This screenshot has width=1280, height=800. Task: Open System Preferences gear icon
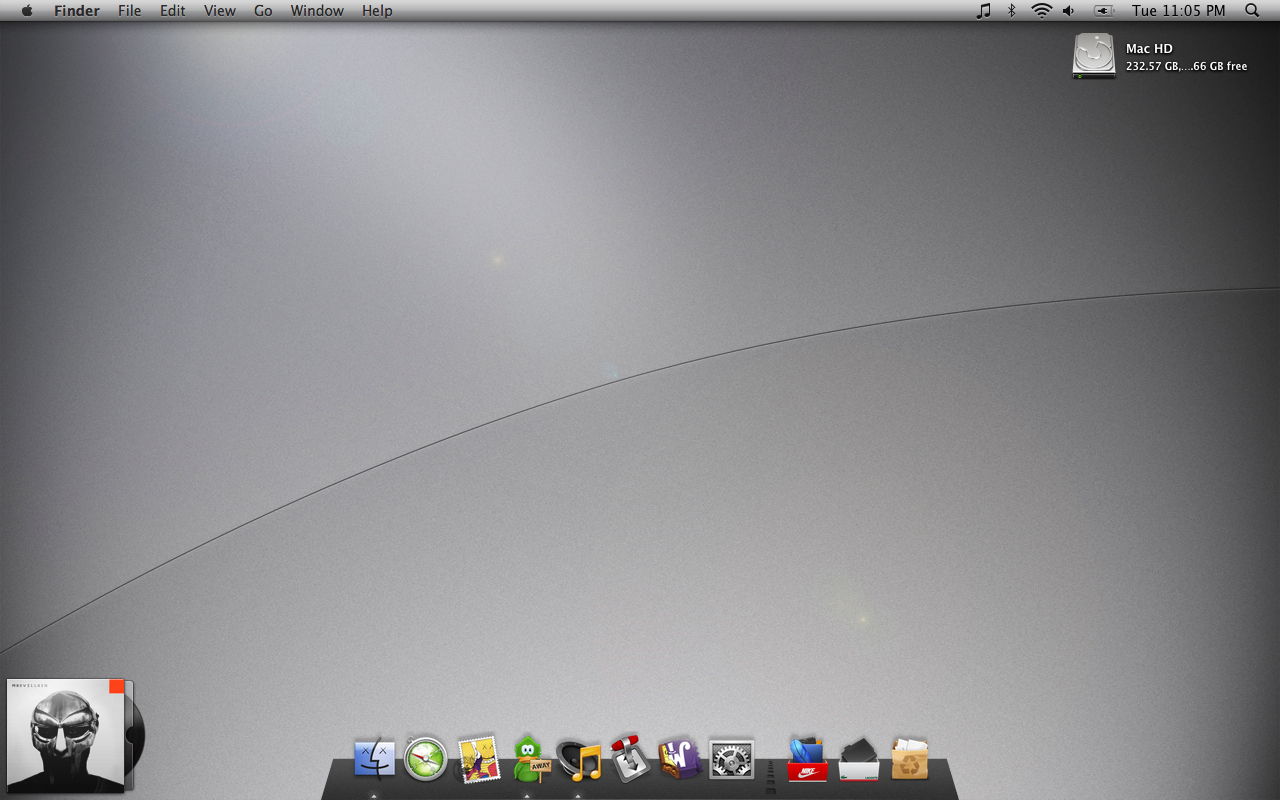tap(731, 760)
